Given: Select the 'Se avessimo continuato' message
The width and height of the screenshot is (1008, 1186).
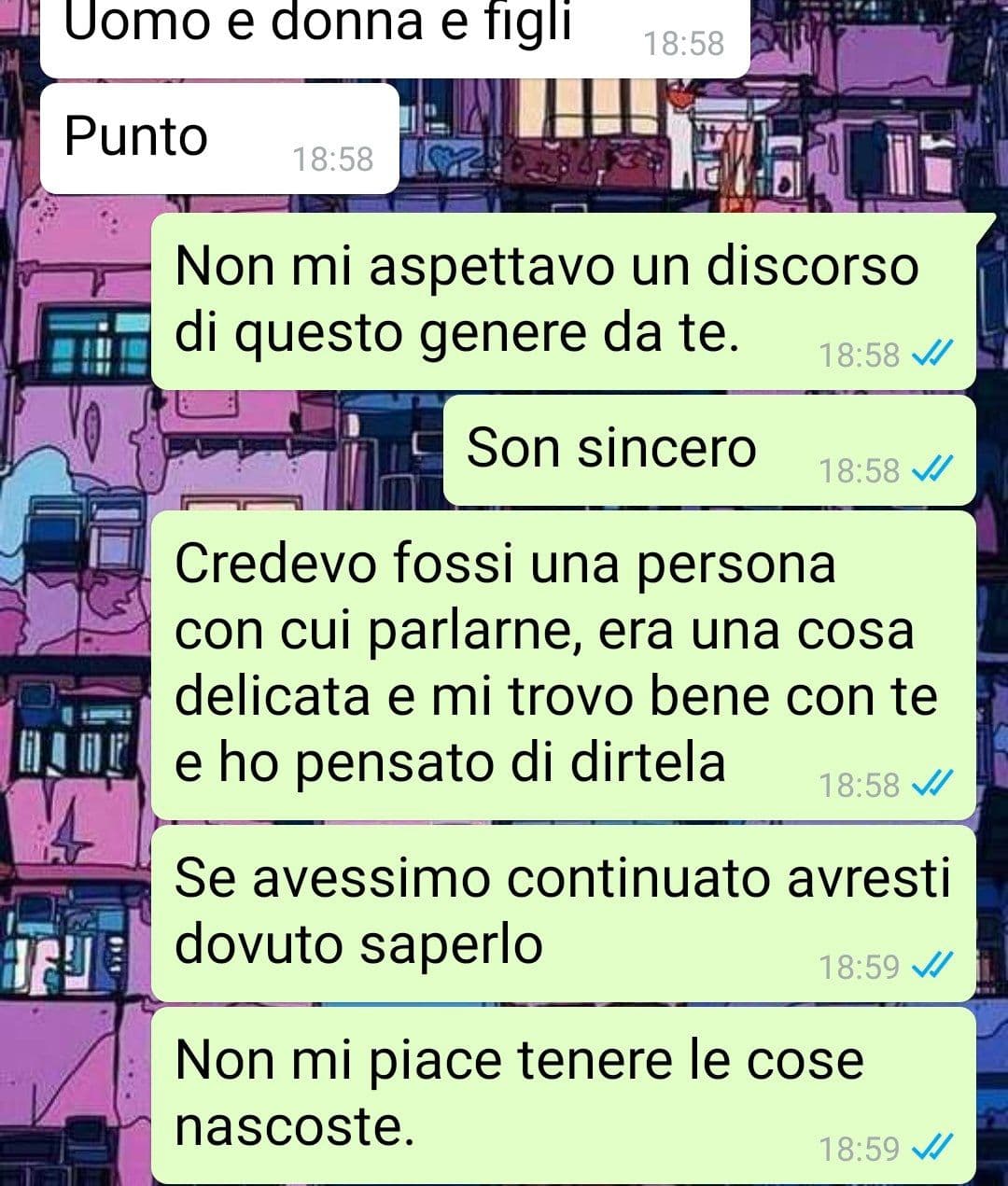Looking at the screenshot, I should click(x=564, y=913).
